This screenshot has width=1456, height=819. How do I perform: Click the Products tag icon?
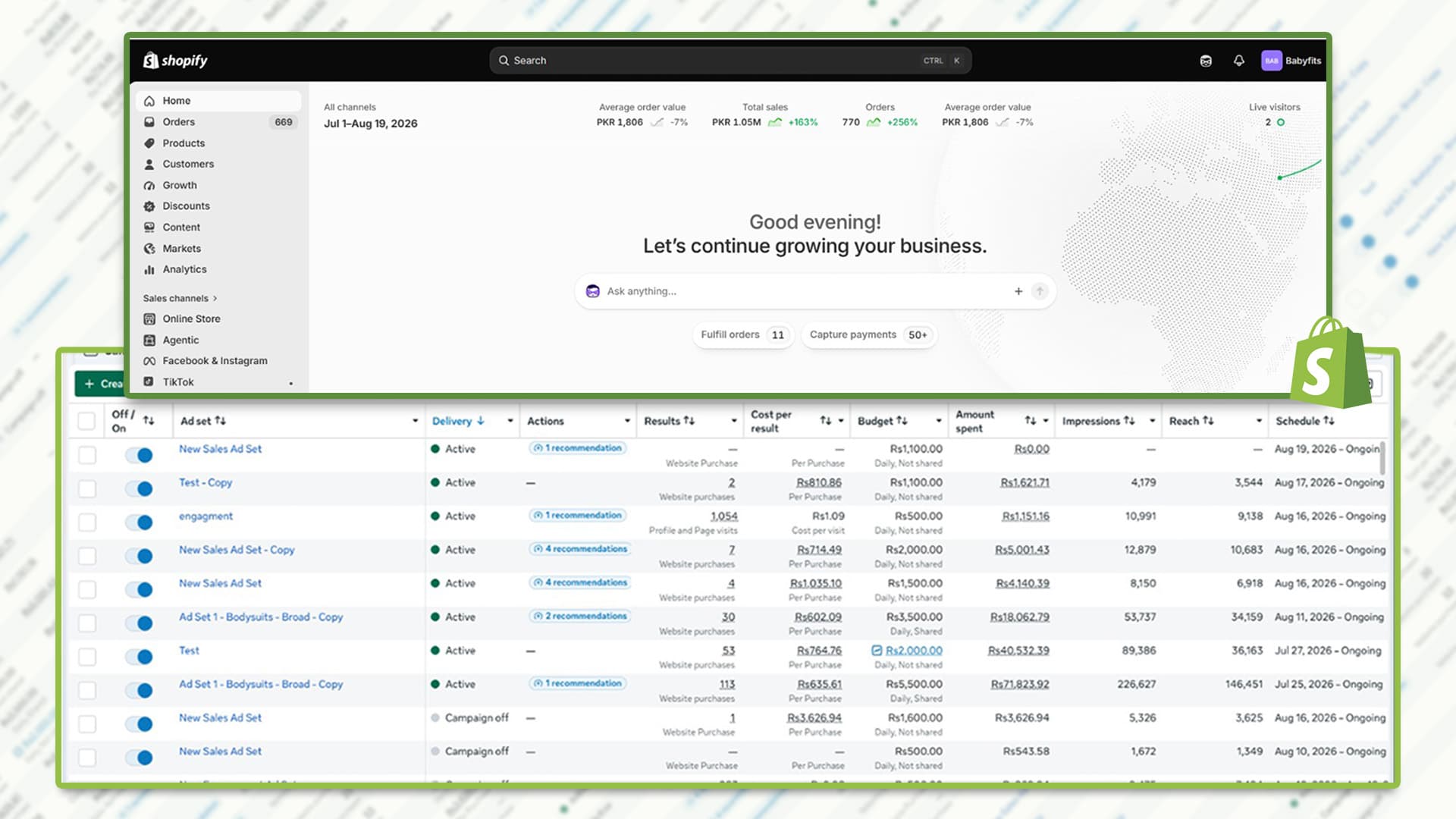point(149,143)
